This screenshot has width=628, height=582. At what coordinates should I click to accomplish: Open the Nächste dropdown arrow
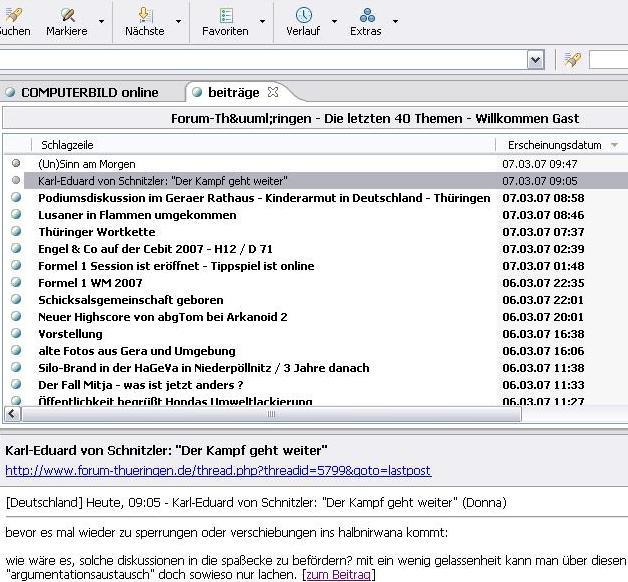[x=179, y=21]
